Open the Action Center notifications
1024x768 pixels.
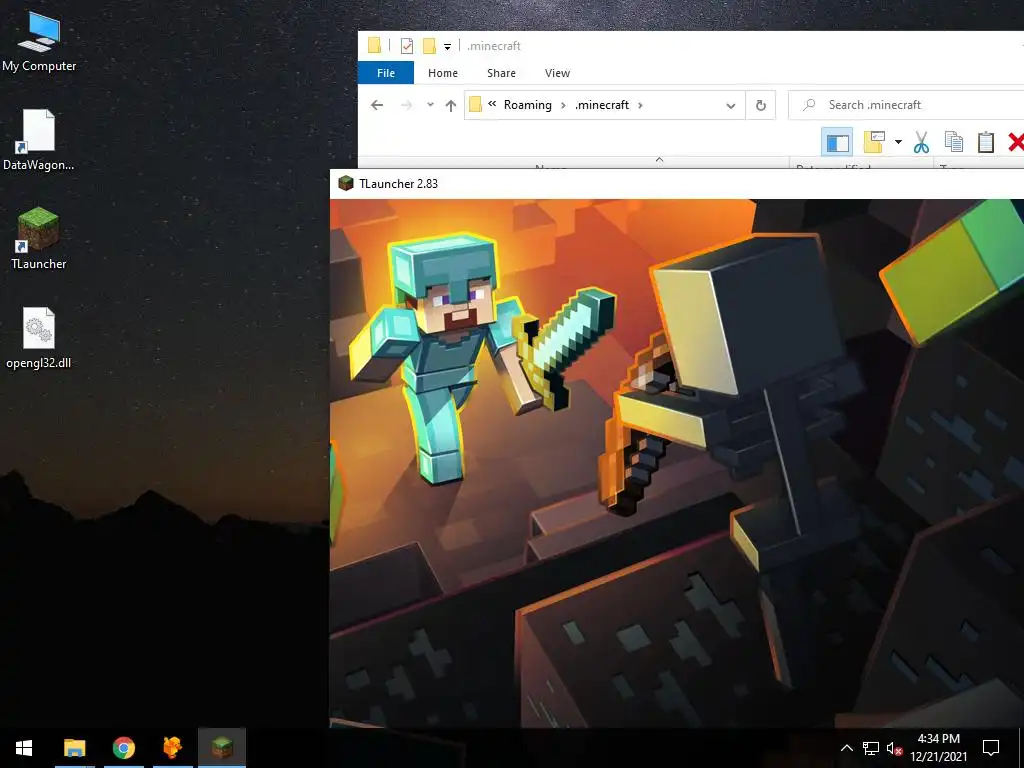pyautogui.click(x=991, y=748)
